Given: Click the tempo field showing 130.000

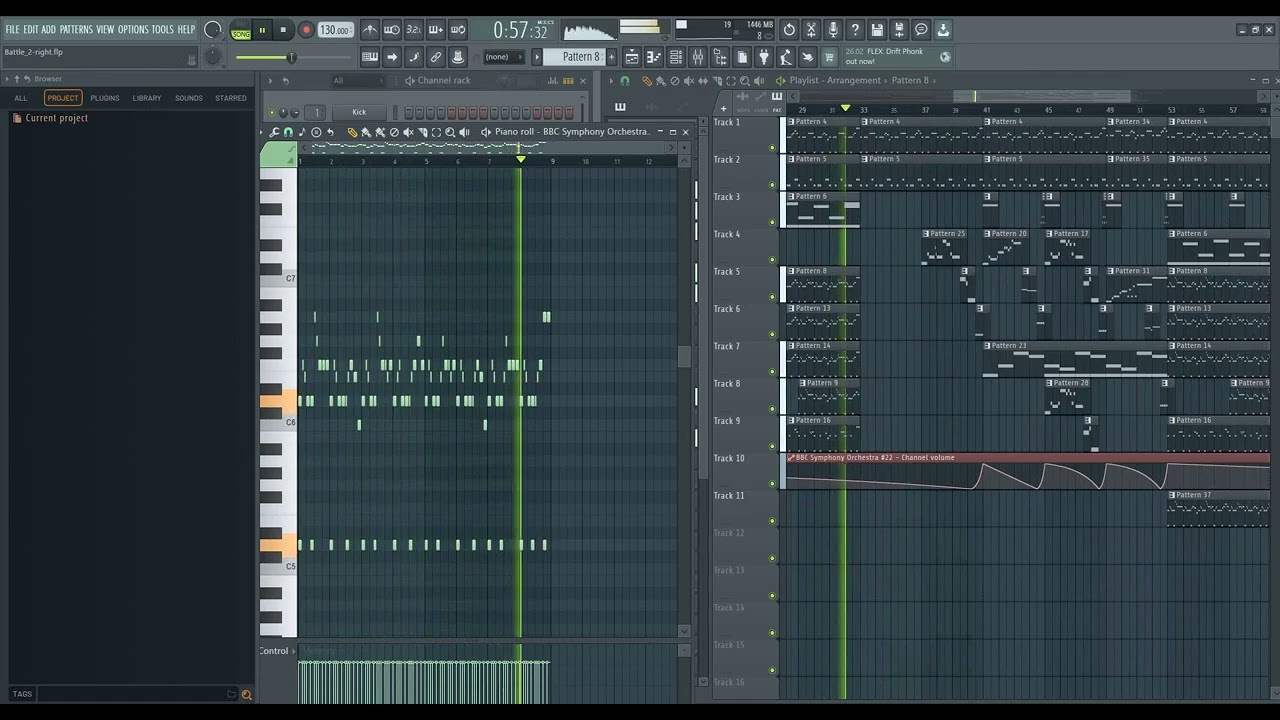Looking at the screenshot, I should click(x=335, y=31).
